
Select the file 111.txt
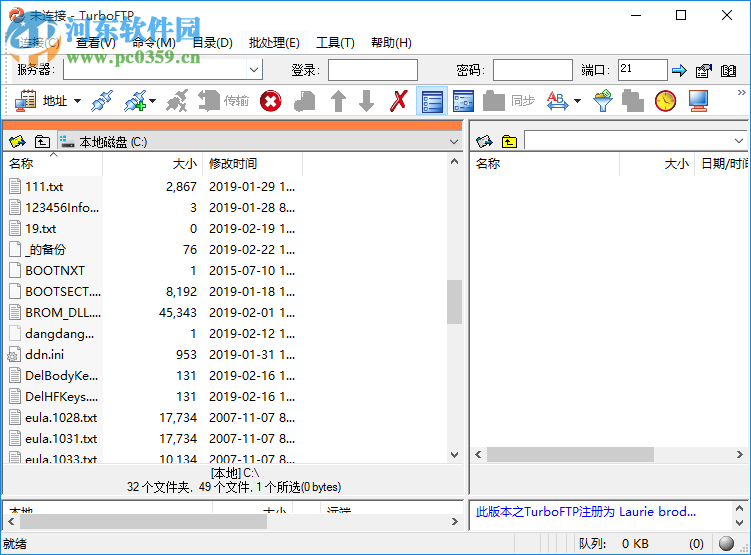(44, 187)
